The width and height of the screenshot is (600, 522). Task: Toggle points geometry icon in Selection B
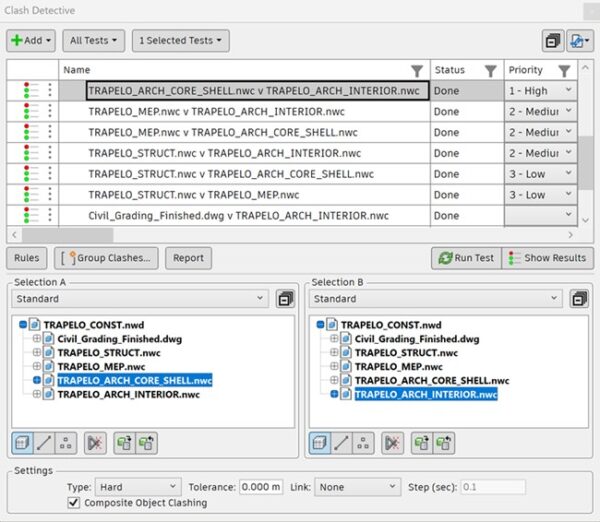click(363, 443)
